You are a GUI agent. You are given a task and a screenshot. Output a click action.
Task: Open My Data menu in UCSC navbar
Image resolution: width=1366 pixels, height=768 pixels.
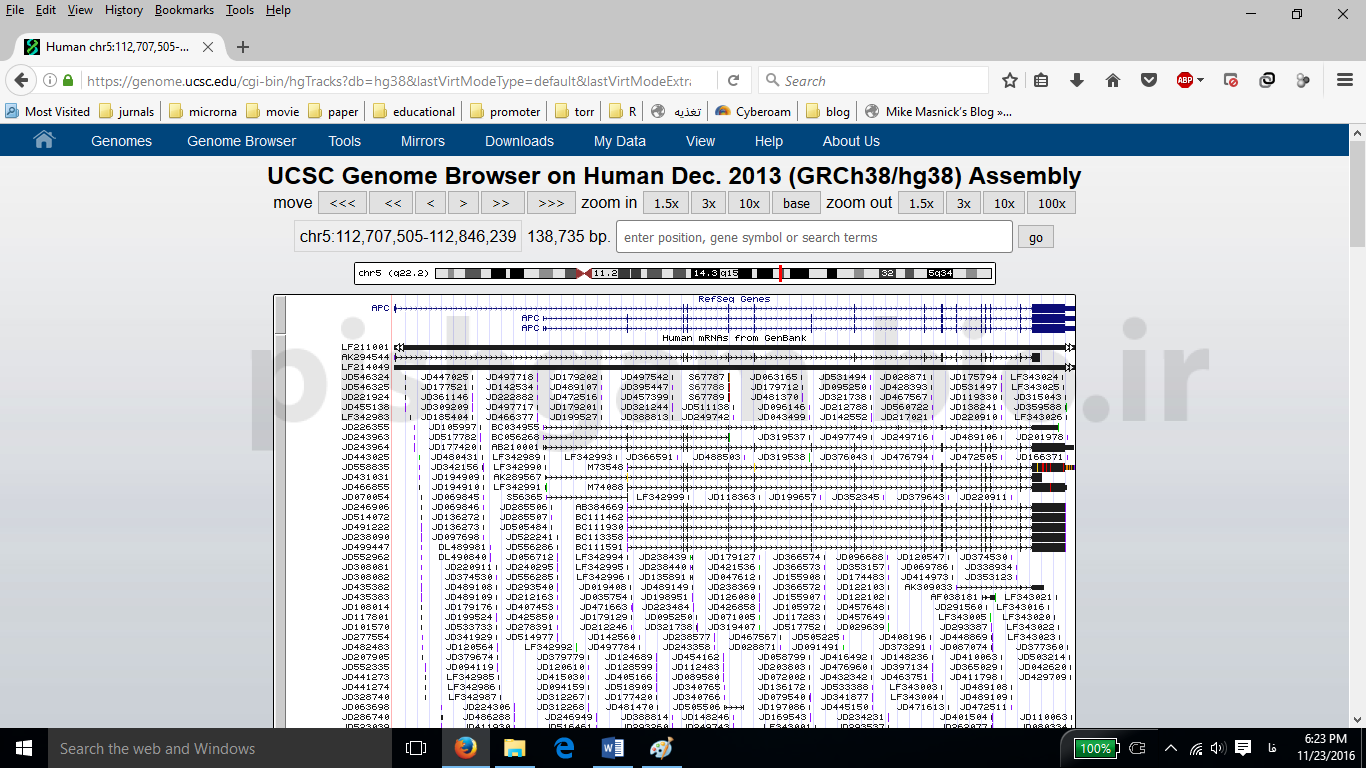point(619,141)
